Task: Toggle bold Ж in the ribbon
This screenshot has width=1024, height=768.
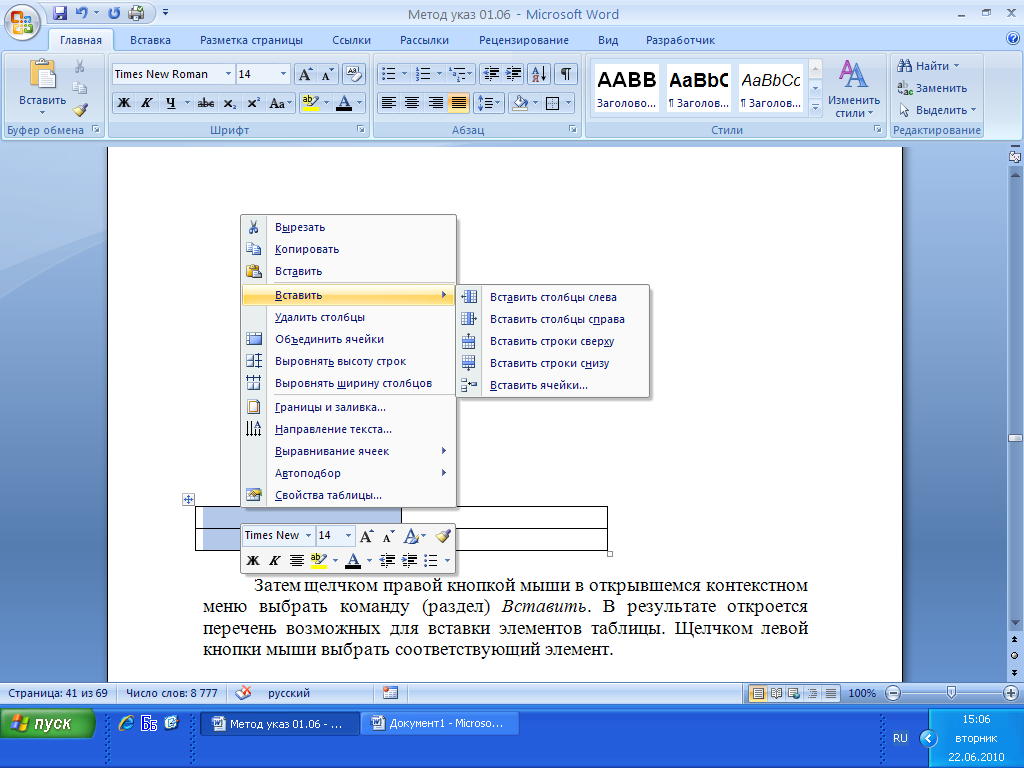Action: (123, 103)
